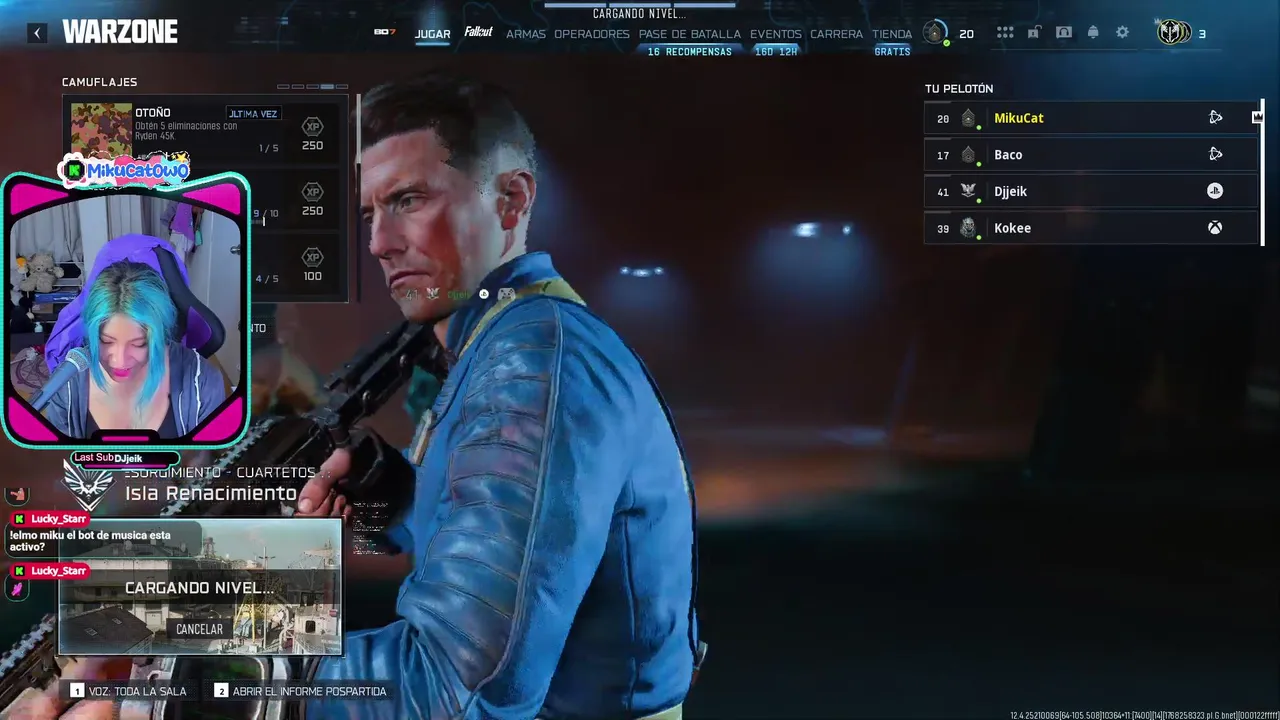Click the Battle.net icon on MikuCat's row
Image resolution: width=1280 pixels, height=720 pixels.
tap(1215, 118)
